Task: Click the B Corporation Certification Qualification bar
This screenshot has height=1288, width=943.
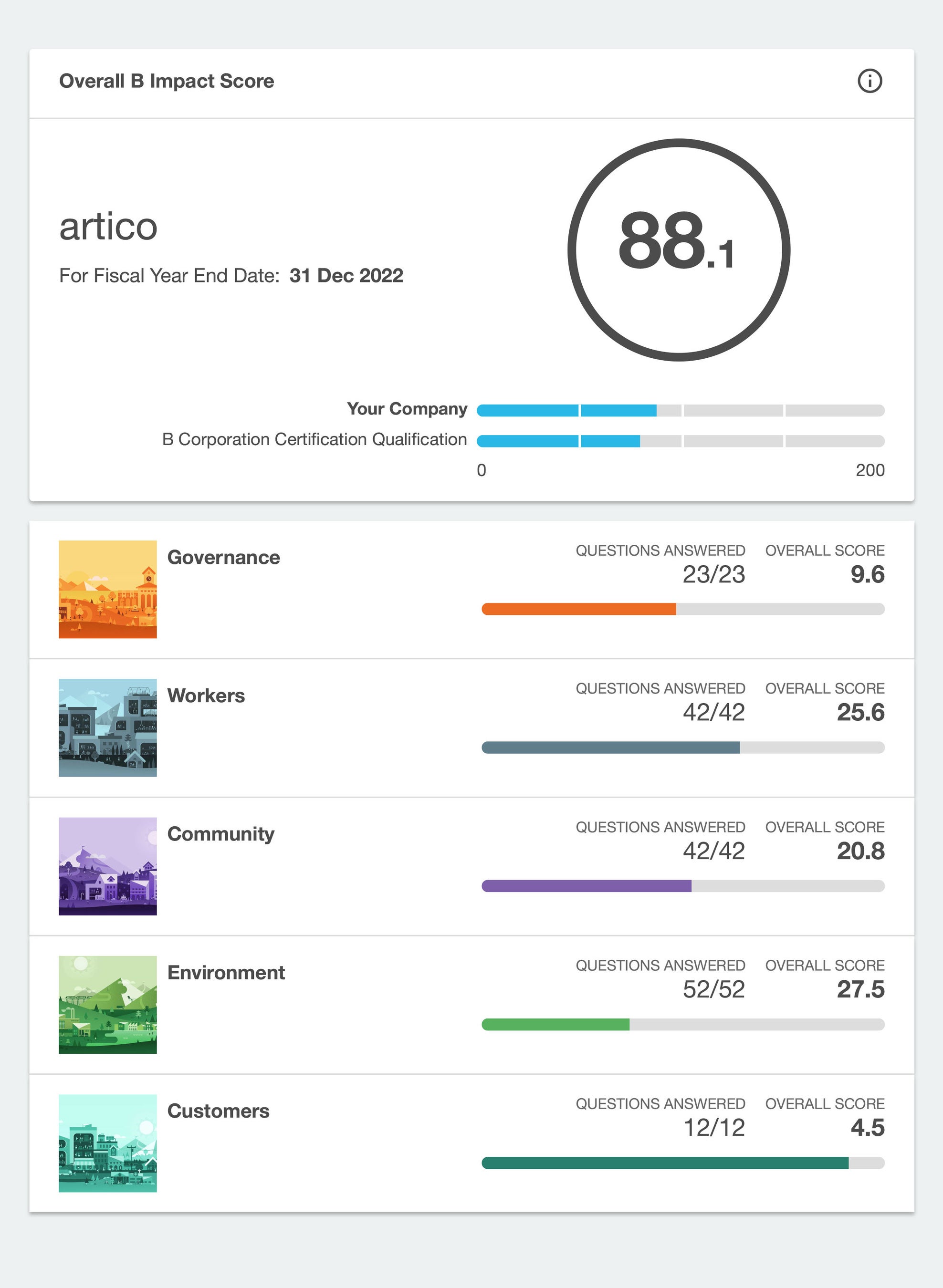Action: 680,441
